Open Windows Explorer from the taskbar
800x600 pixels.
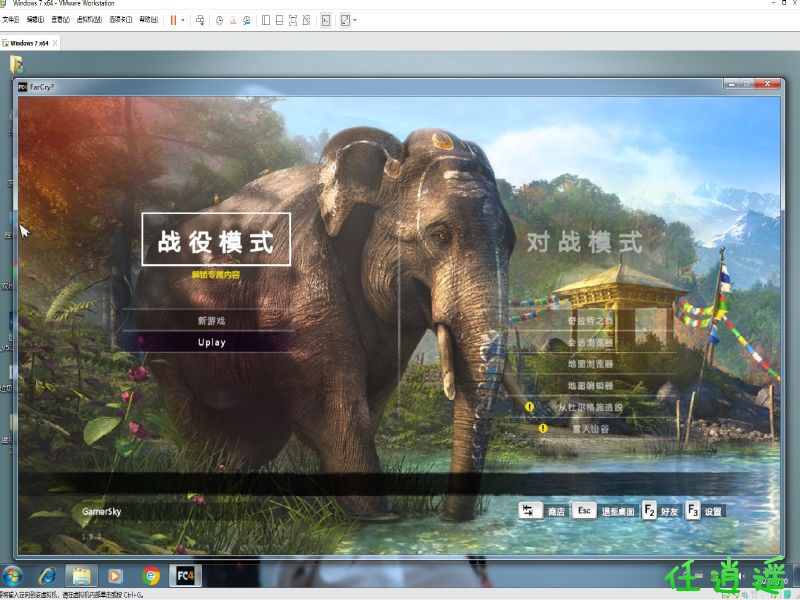tap(81, 577)
